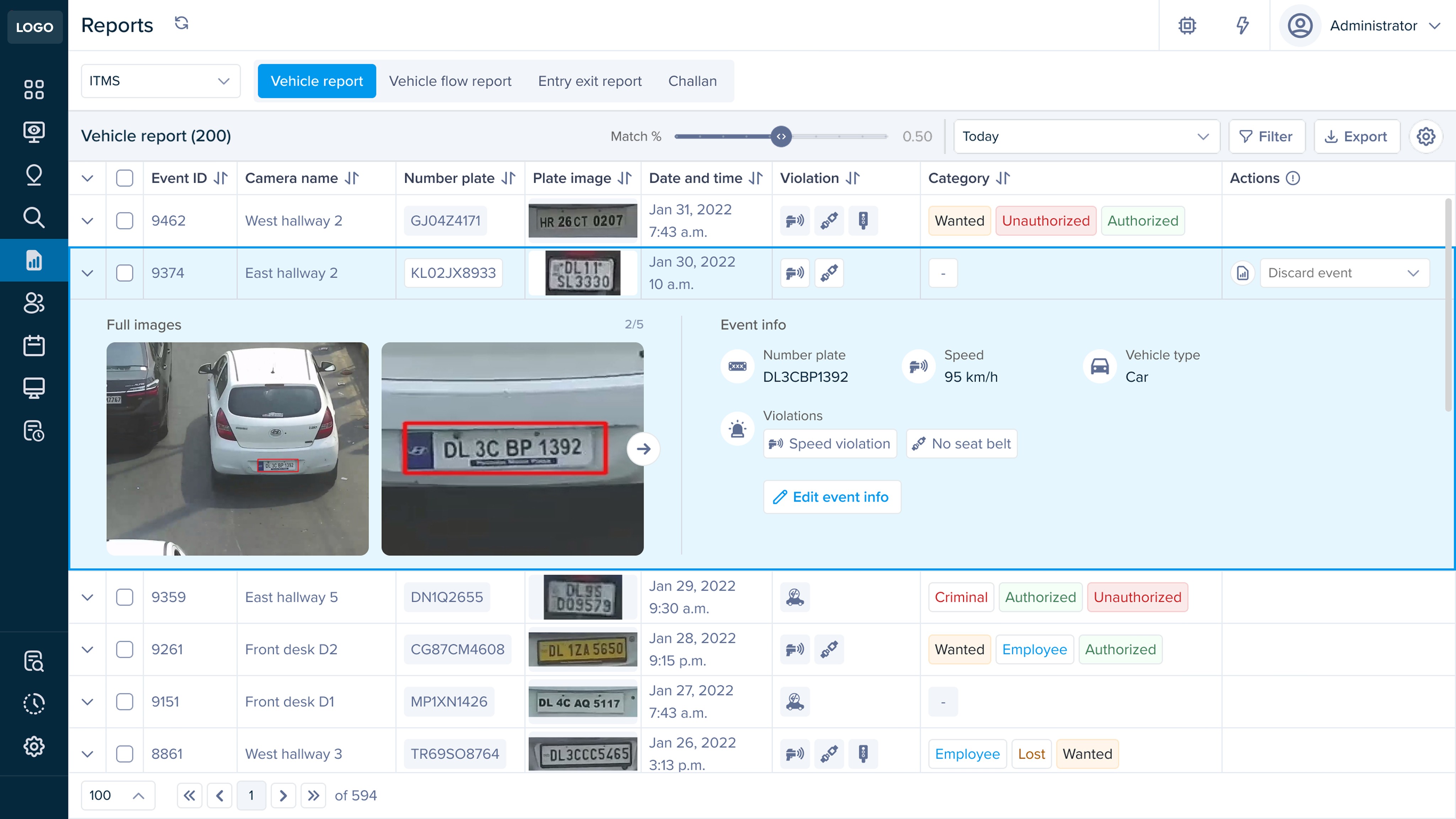Click the search magnifier in sidebar

pos(34,217)
